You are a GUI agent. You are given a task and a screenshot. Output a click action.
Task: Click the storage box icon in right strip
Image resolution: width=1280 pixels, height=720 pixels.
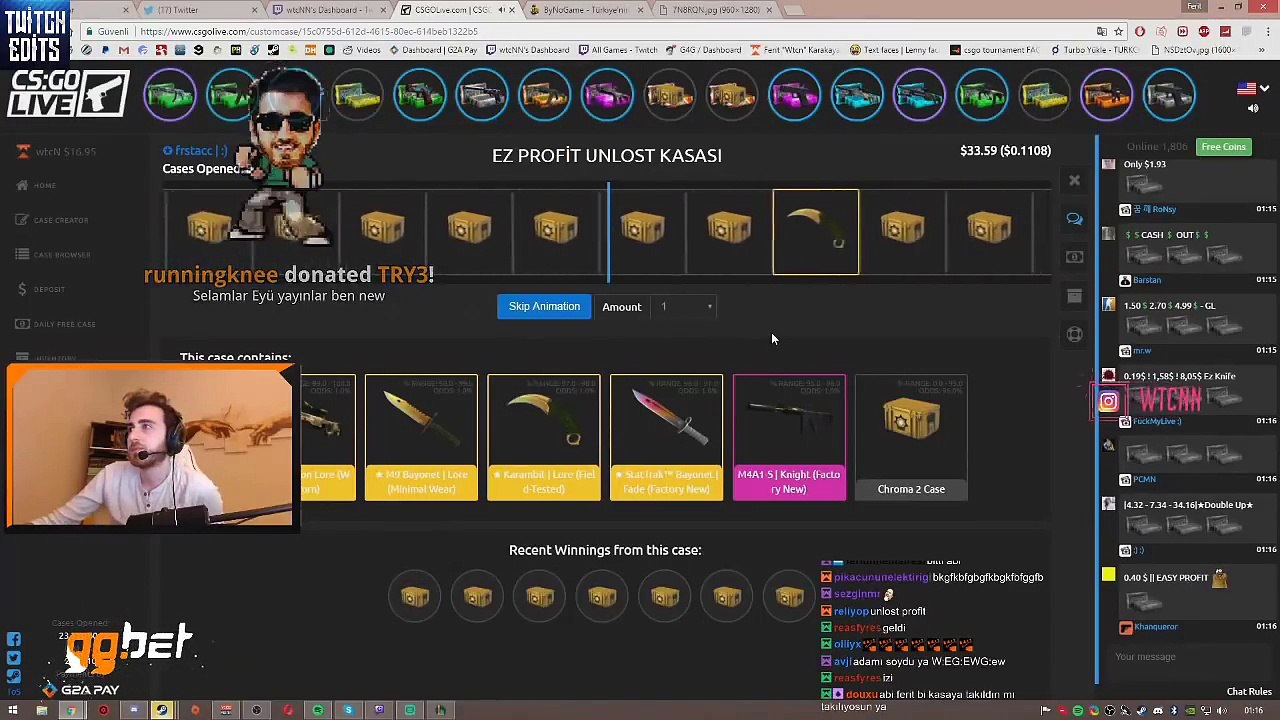click(1074, 296)
